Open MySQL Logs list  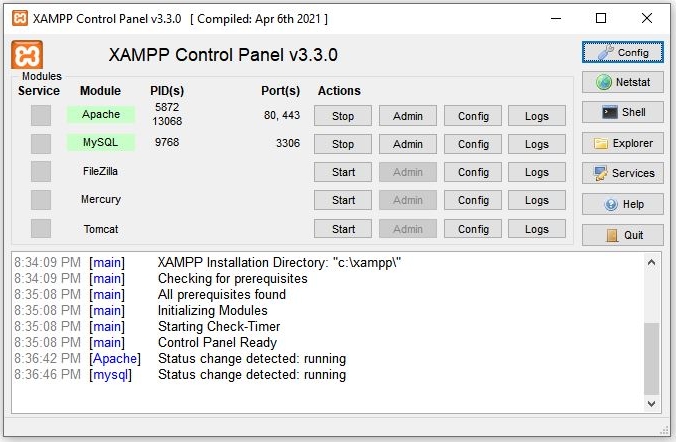(x=537, y=144)
